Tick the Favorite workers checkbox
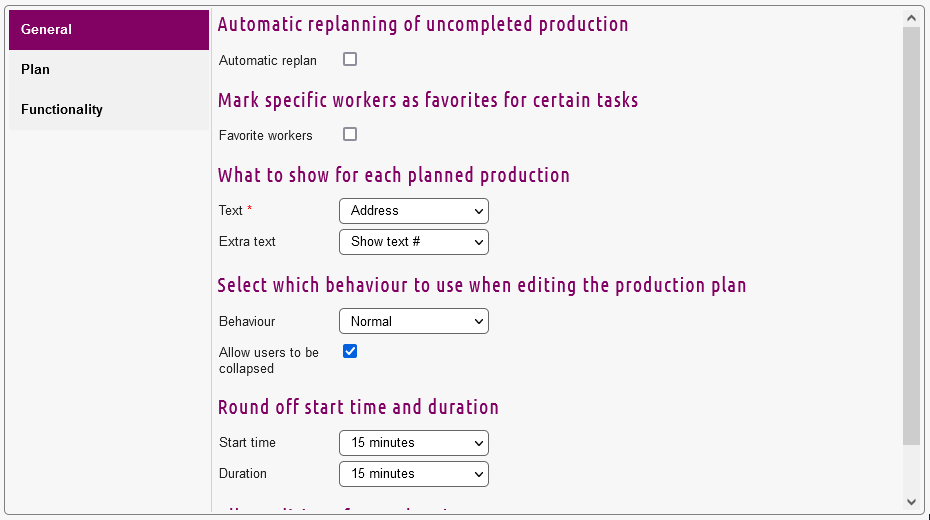930x520 pixels. [350, 134]
